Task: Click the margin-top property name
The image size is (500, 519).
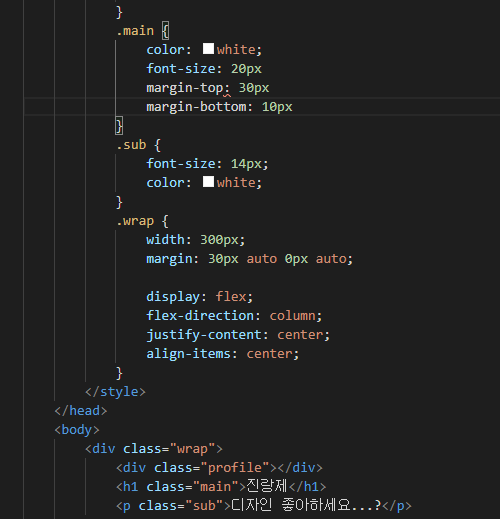Action: (x=185, y=88)
